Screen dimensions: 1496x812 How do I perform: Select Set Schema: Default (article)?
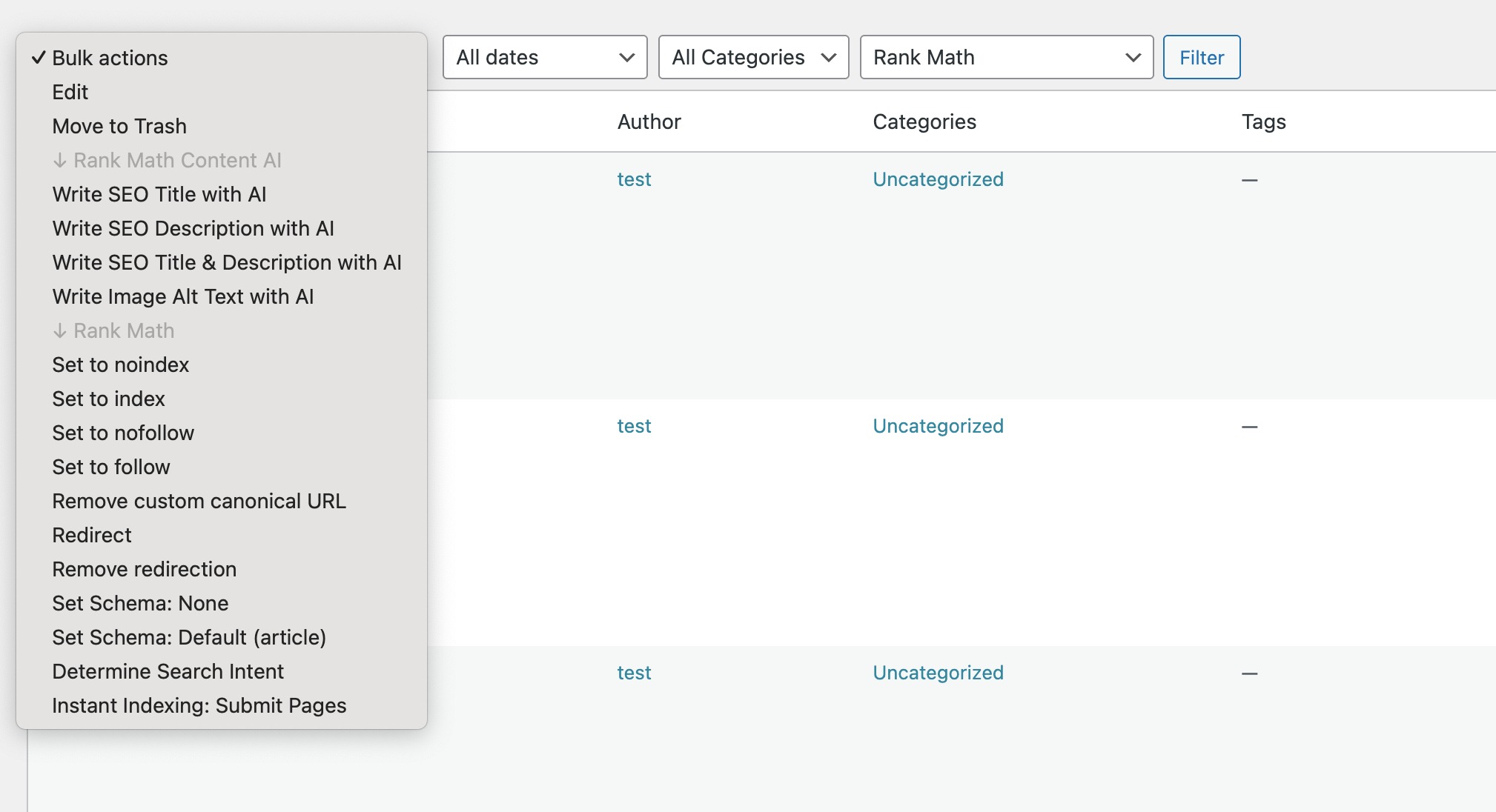(x=189, y=637)
